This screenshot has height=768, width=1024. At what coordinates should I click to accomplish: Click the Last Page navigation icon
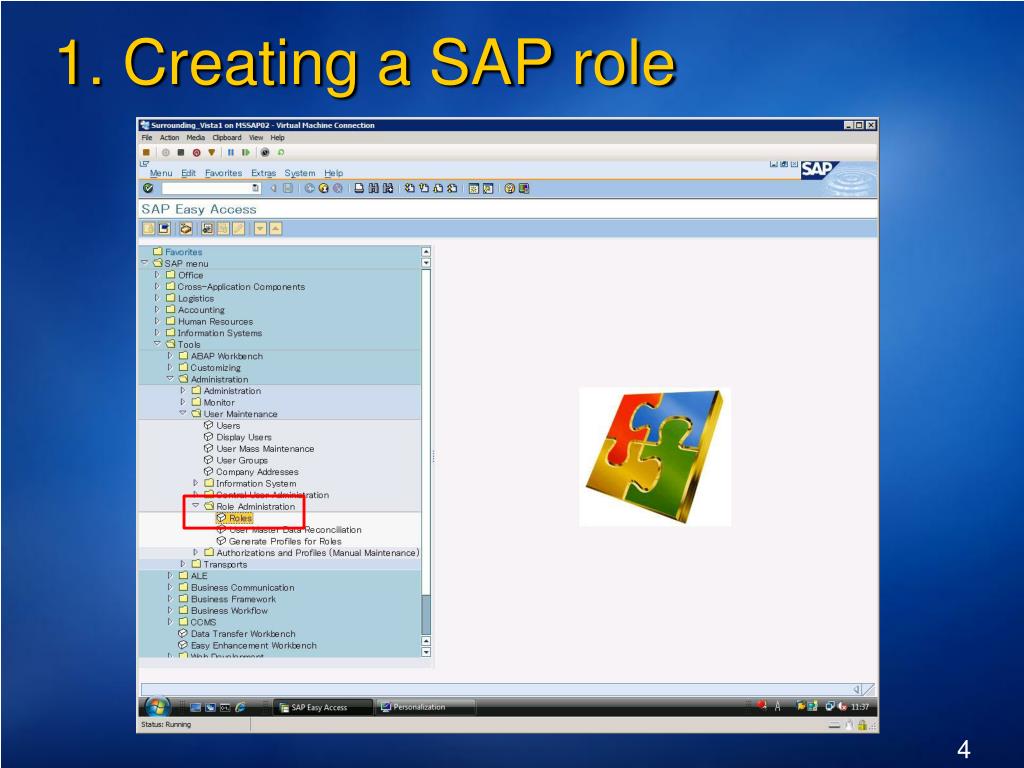tap(452, 188)
